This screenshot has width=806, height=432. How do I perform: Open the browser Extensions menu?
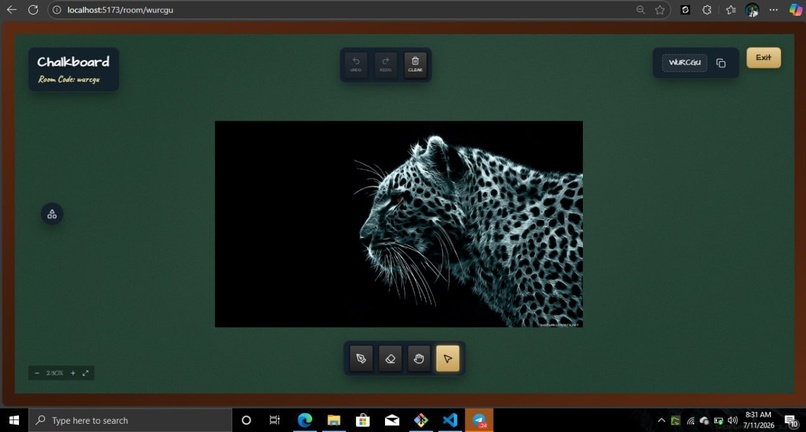click(x=707, y=10)
